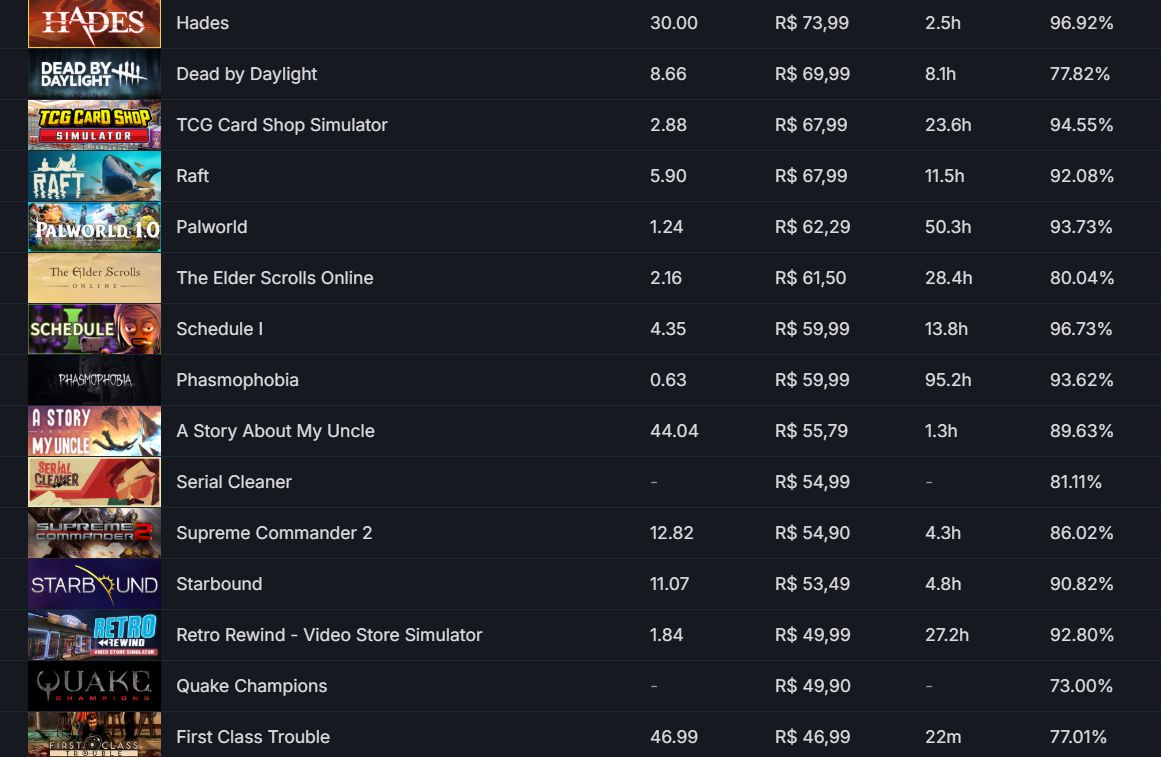
Task: Open the First Class Trouble thumbnail
Action: click(94, 735)
